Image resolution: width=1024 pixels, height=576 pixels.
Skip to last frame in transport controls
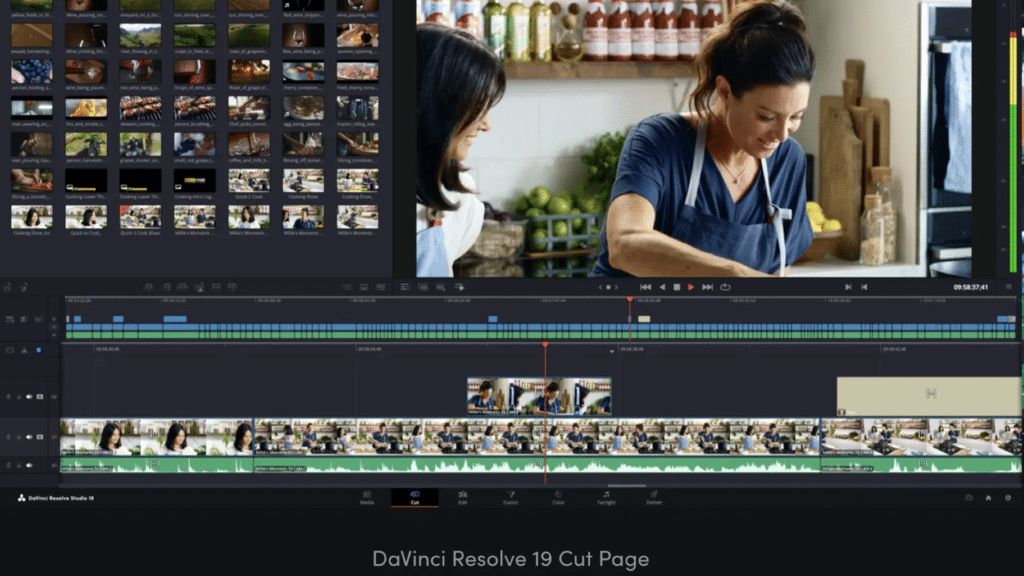tap(707, 287)
